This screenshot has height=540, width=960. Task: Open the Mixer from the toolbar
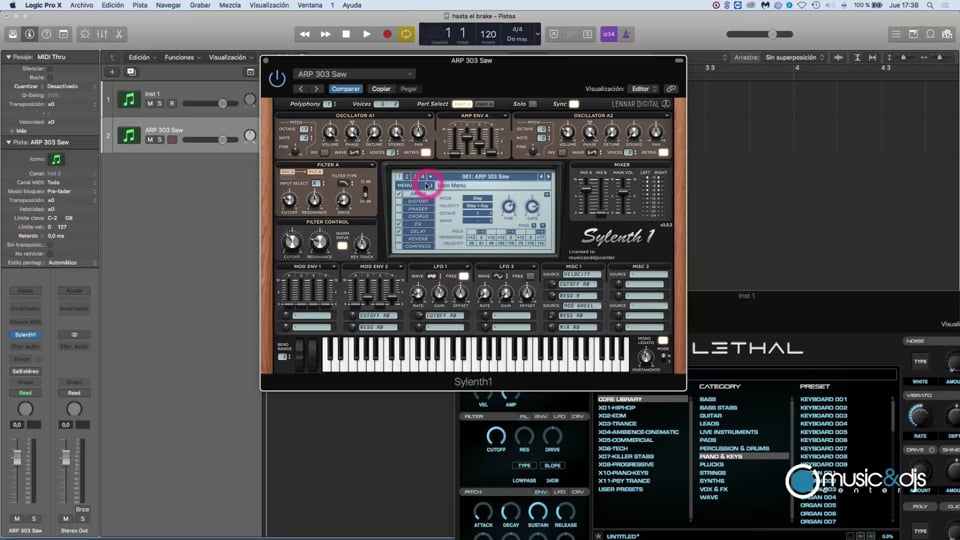click(102, 34)
